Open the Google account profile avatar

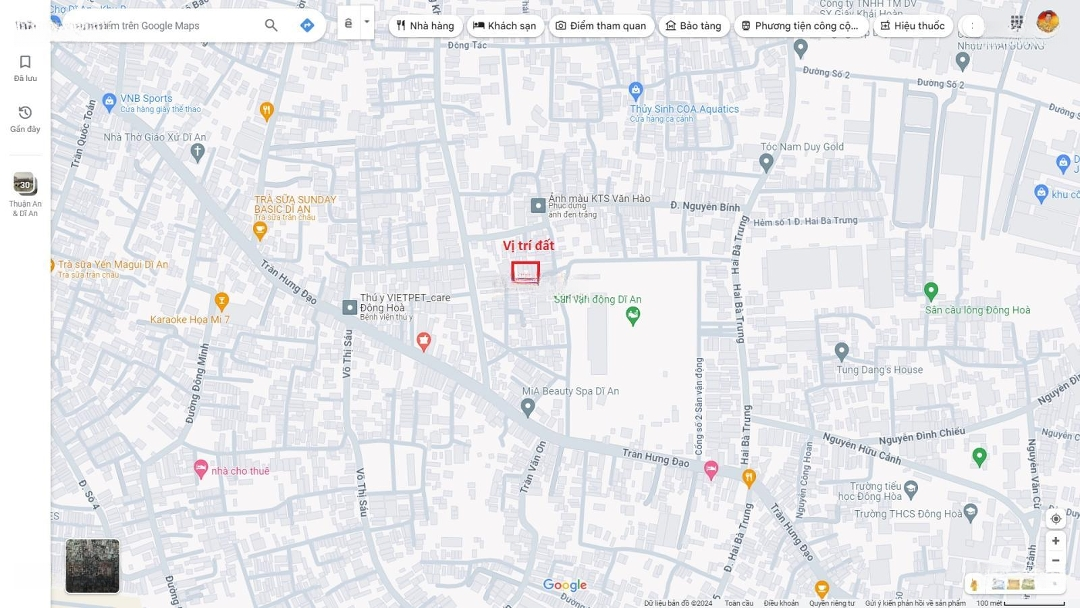click(x=1047, y=22)
